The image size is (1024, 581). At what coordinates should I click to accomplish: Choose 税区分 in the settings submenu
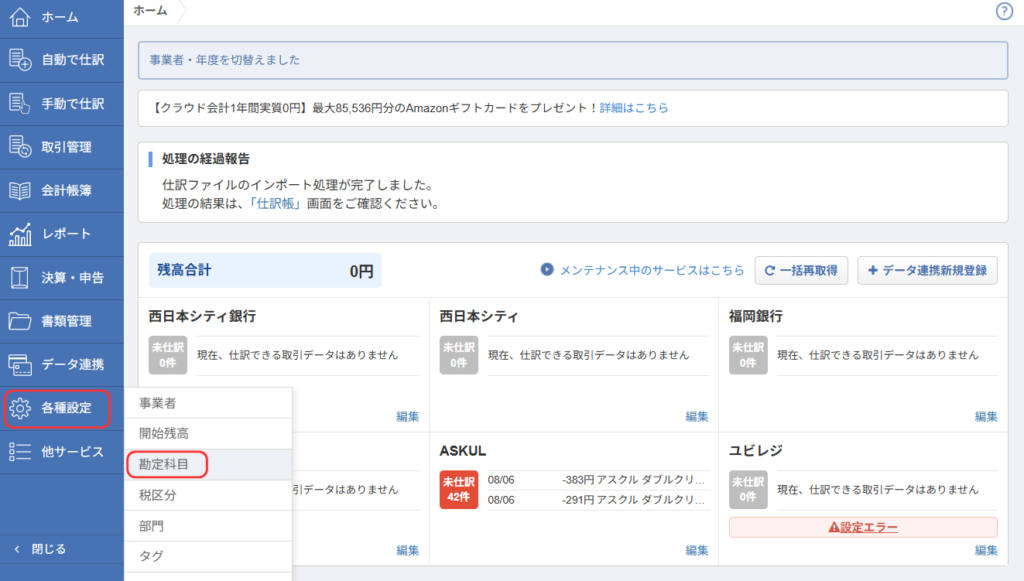click(158, 495)
